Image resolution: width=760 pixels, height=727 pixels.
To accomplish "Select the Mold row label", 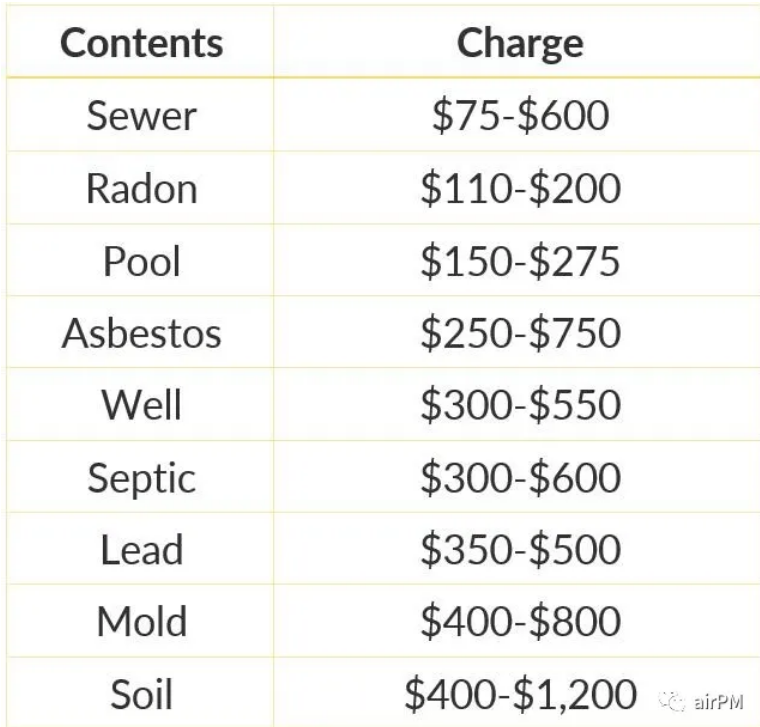I will (142, 621).
